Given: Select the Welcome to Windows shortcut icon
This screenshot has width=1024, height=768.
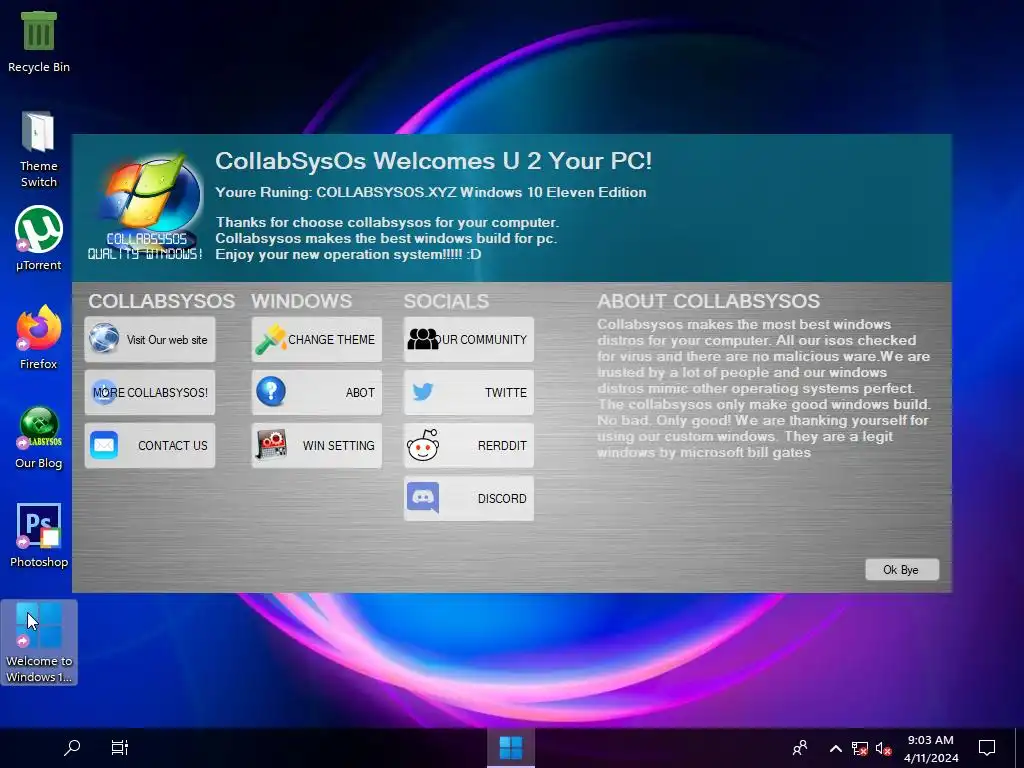Looking at the screenshot, I should point(39,642).
